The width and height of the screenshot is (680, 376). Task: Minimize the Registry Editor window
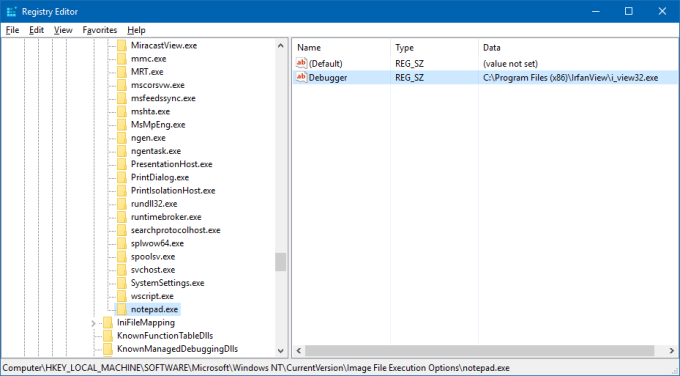[x=596, y=11]
